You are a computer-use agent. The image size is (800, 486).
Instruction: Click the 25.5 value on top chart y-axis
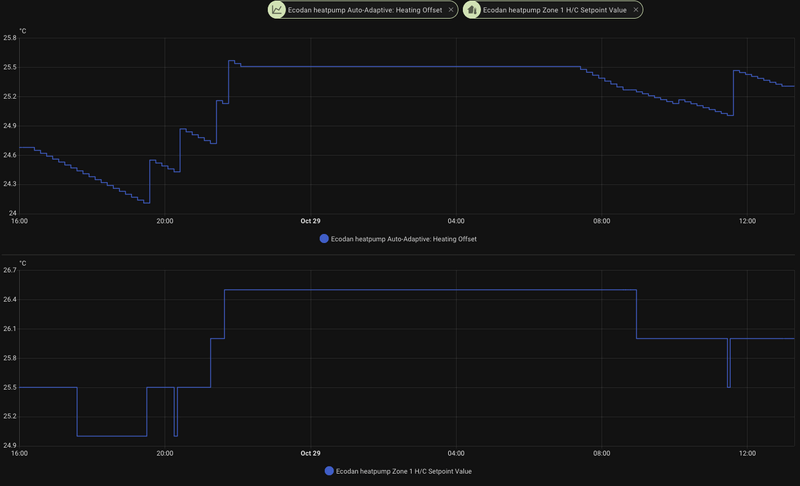tap(10, 67)
